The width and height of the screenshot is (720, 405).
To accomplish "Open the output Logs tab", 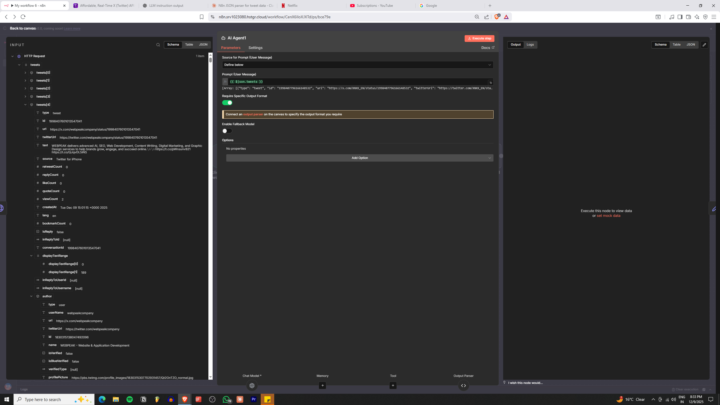I will (x=530, y=45).
